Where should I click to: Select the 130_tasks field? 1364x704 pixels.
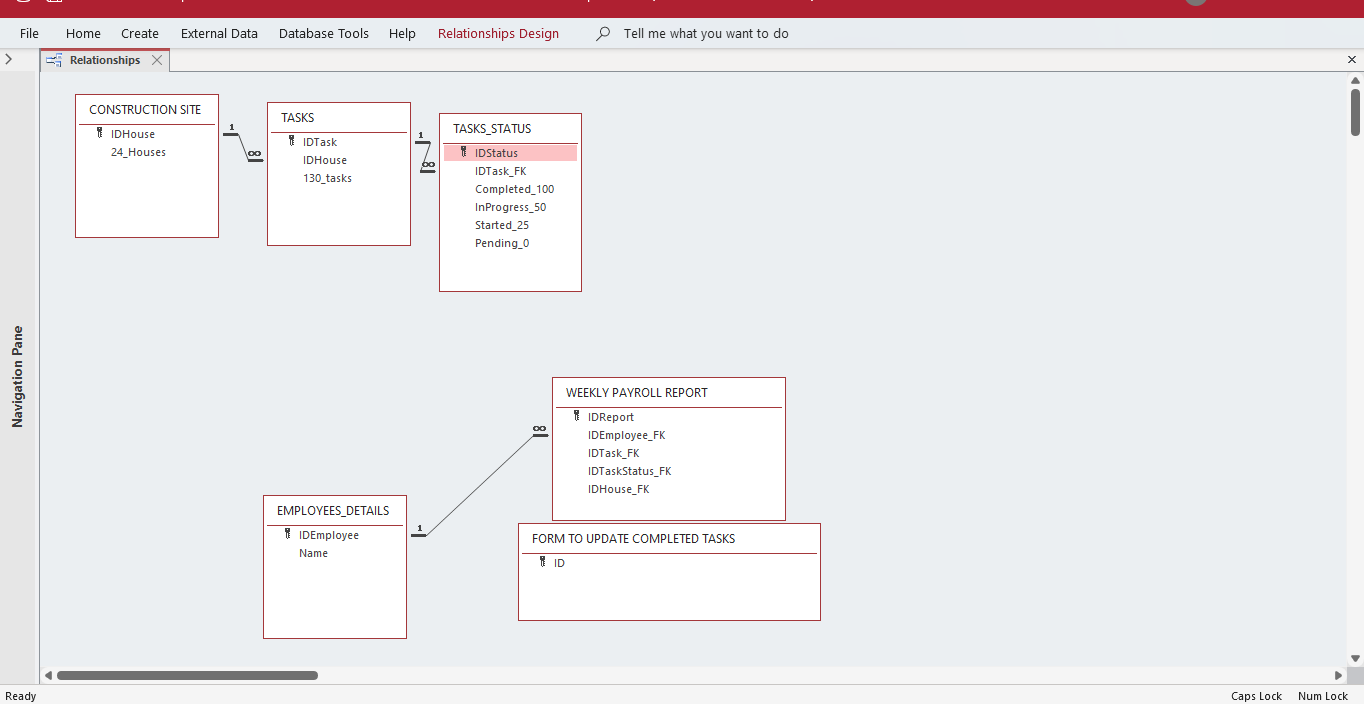[328, 178]
